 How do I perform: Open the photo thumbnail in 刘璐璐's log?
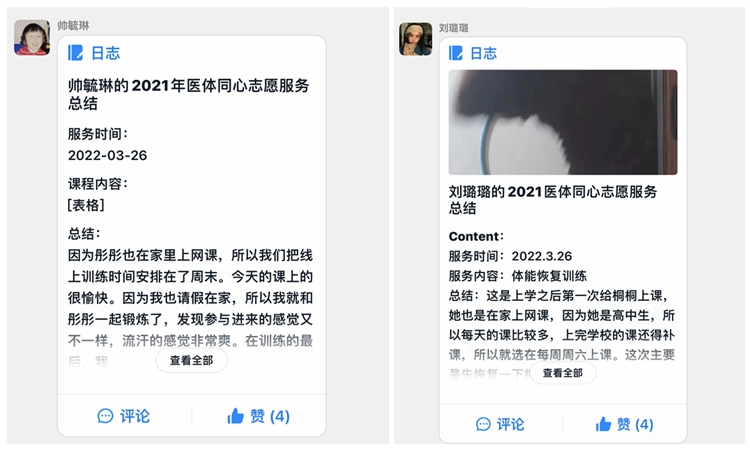[563, 122]
